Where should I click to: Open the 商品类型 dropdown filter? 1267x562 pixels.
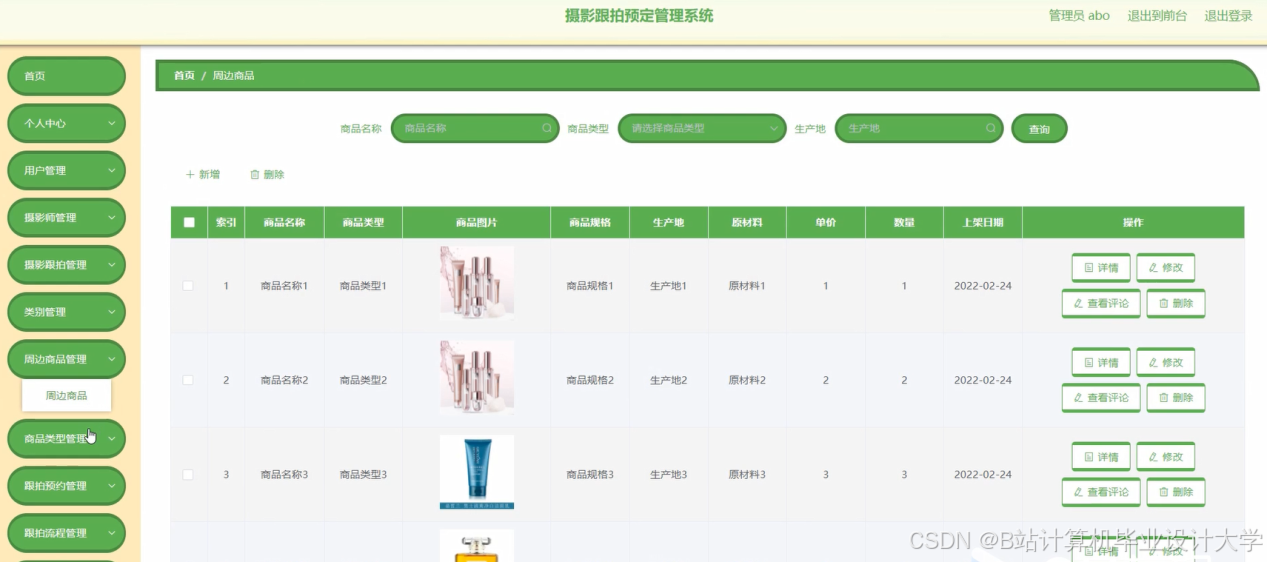[x=702, y=128]
